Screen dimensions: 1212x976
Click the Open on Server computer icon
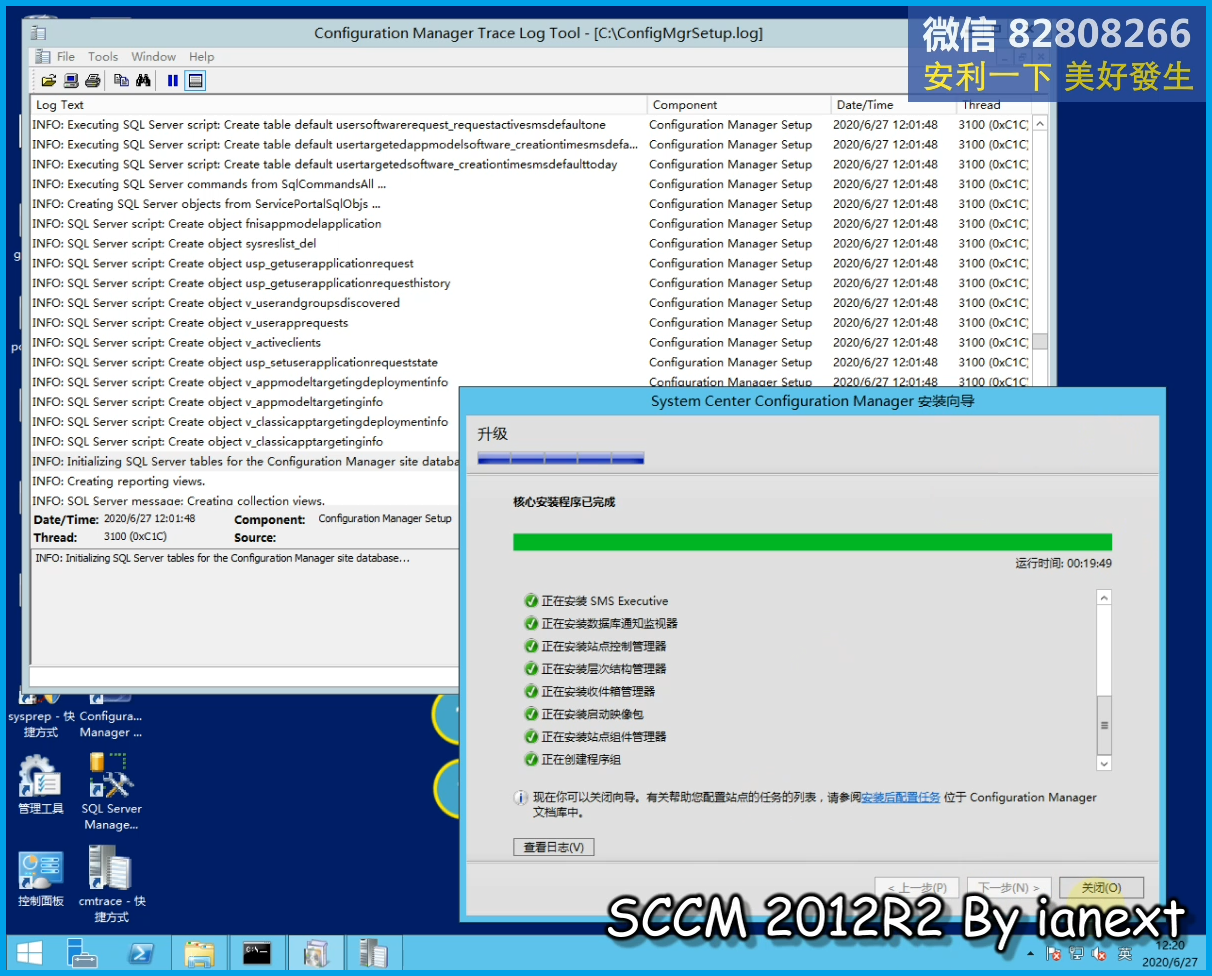pos(71,81)
